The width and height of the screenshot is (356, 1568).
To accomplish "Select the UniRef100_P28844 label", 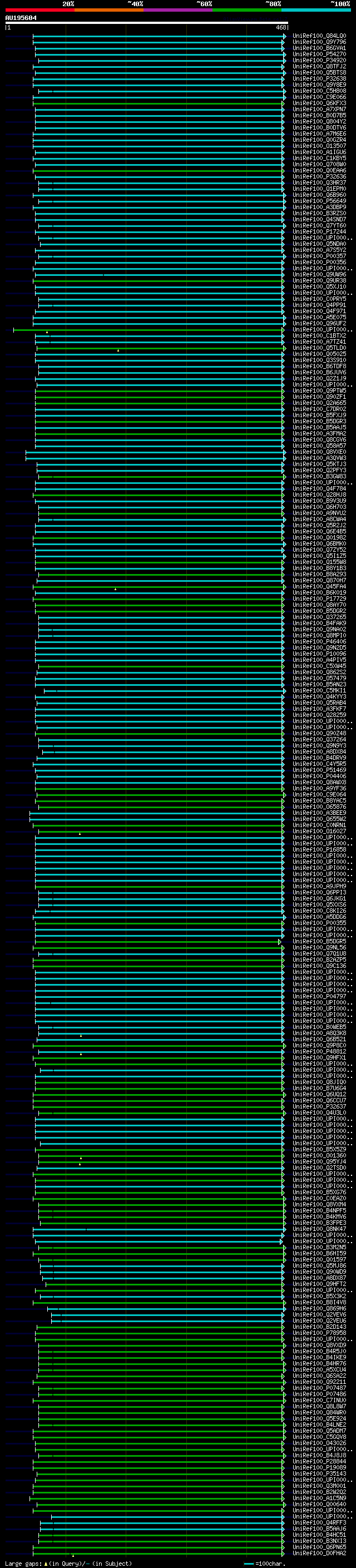I will click(x=319, y=1461).
